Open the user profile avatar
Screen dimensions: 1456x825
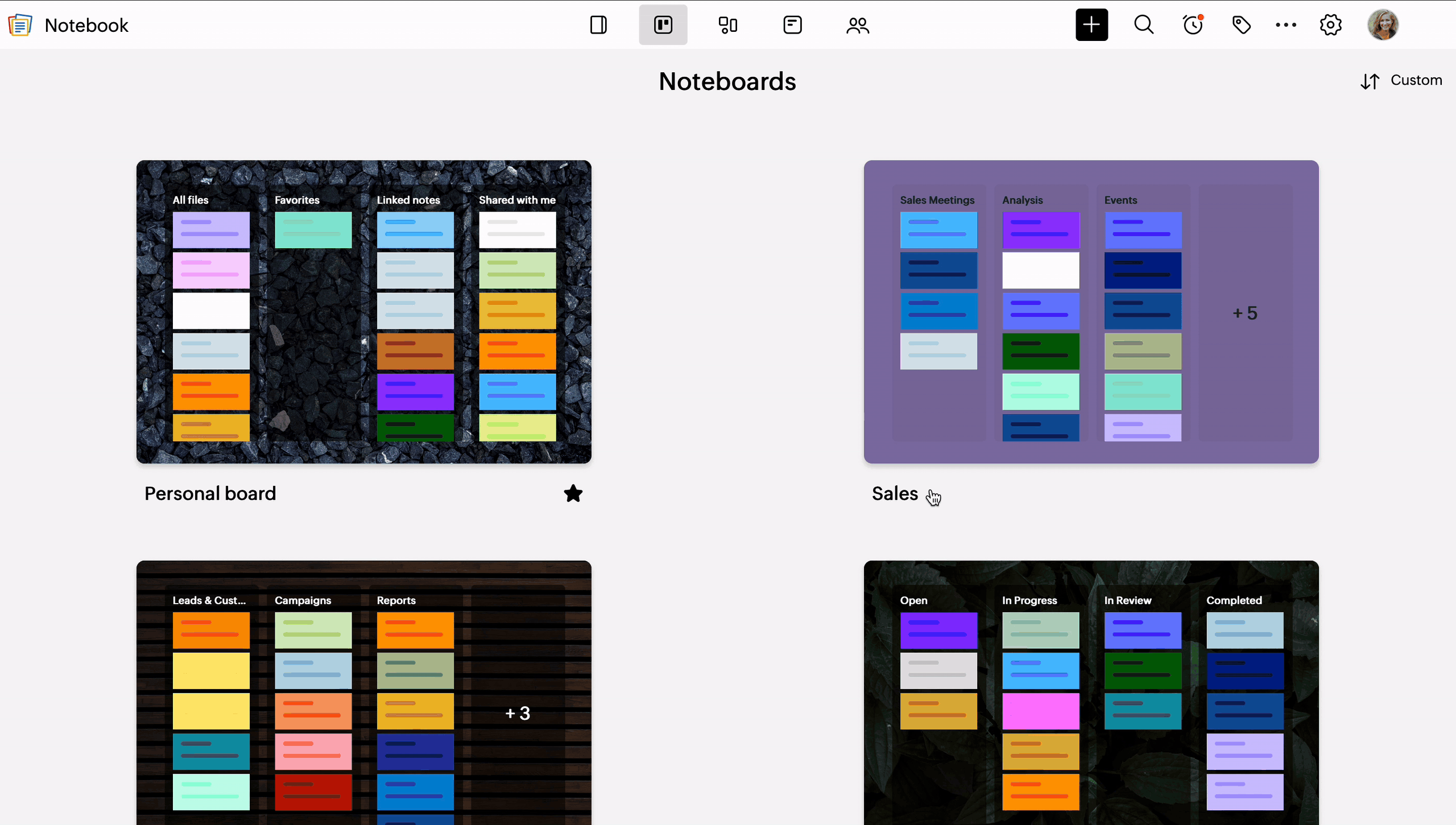click(x=1383, y=25)
